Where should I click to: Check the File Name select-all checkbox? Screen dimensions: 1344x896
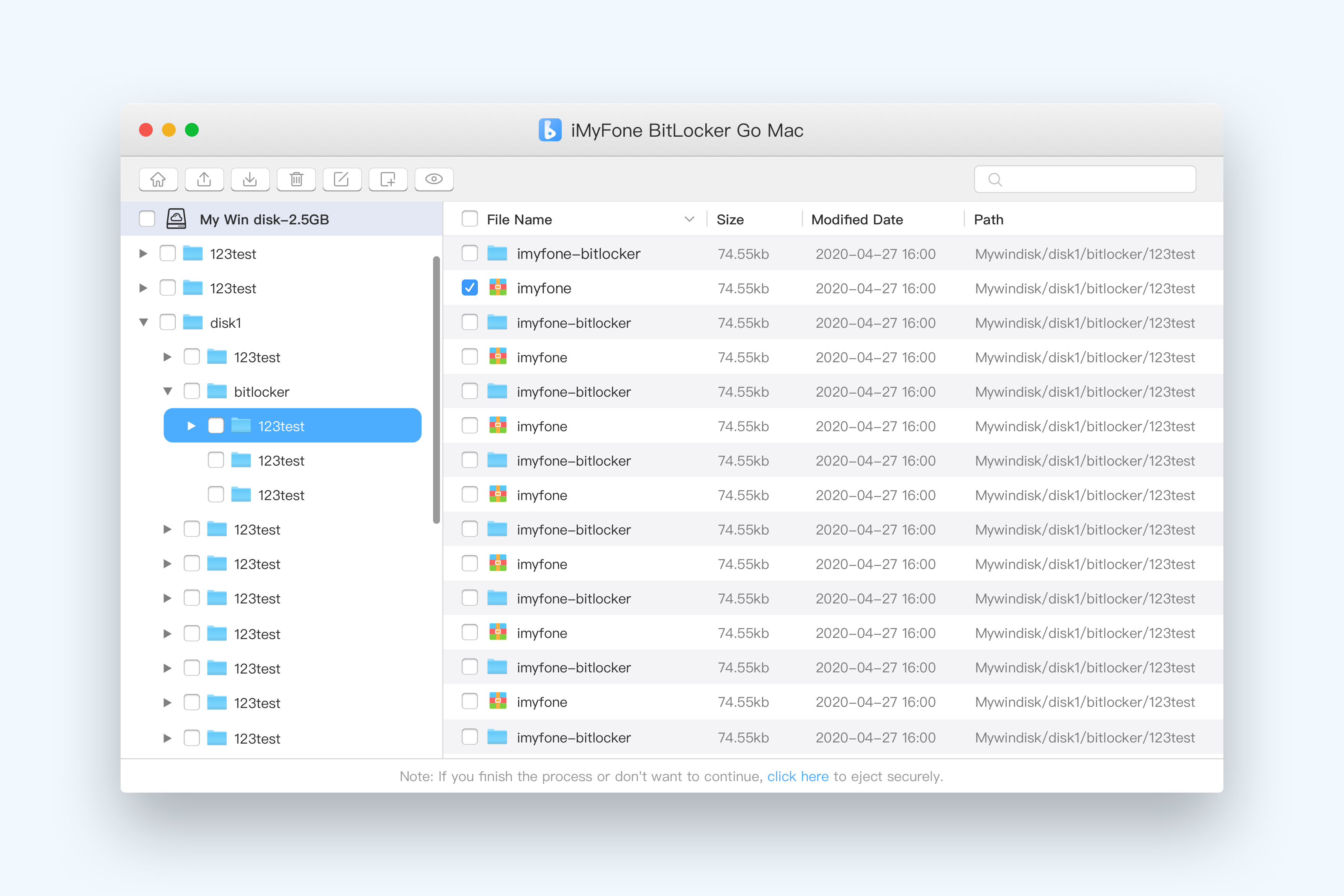tap(470, 219)
